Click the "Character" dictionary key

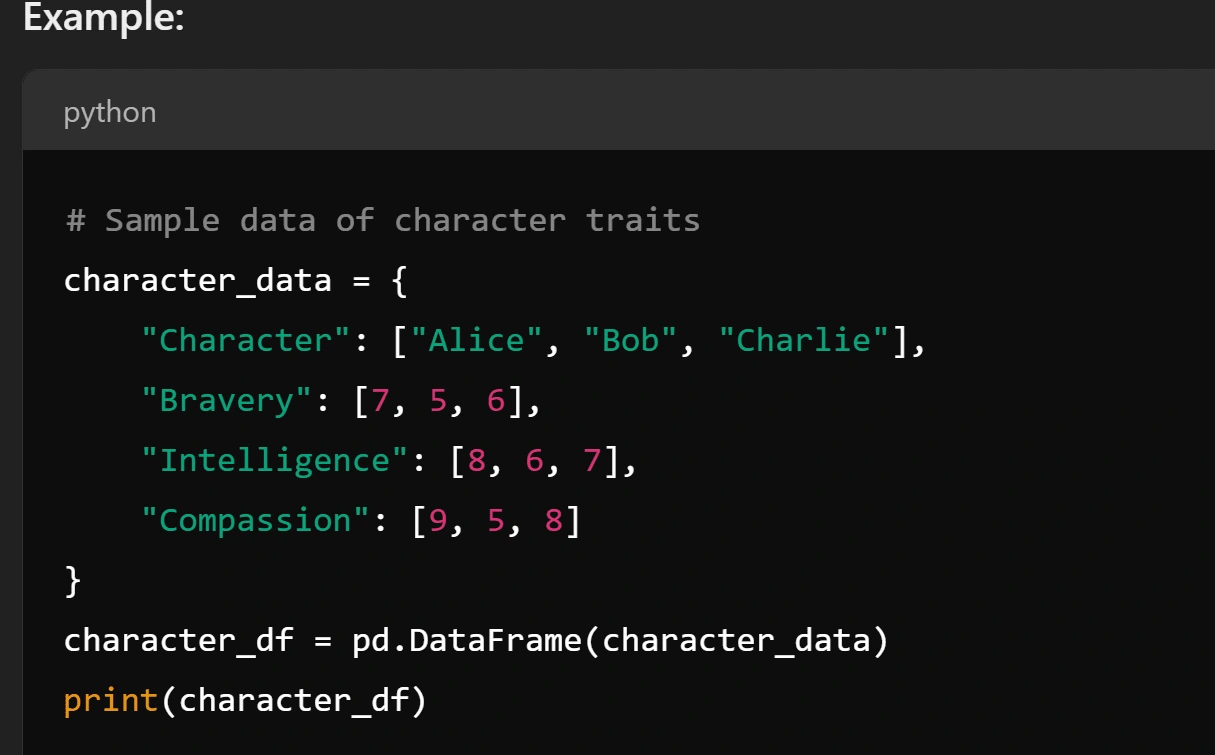pyautogui.click(x=245, y=340)
